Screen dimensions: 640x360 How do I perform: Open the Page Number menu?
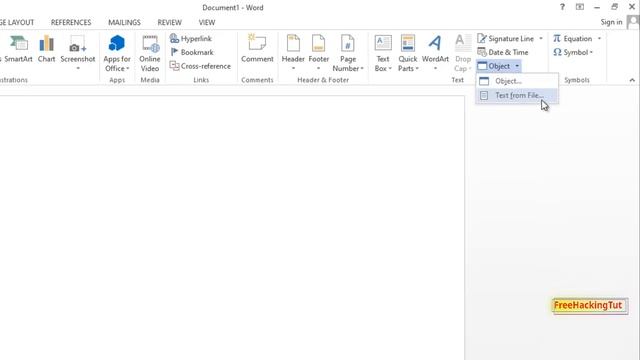(x=348, y=53)
